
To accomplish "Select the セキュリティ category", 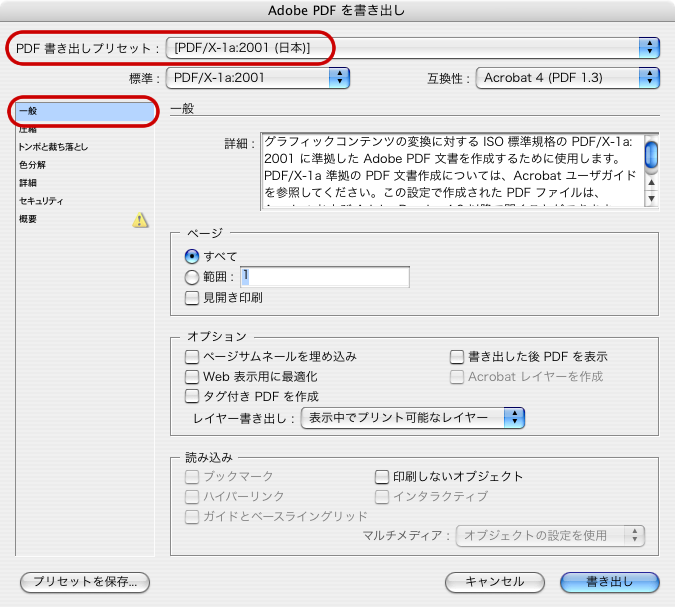I will (x=85, y=201).
